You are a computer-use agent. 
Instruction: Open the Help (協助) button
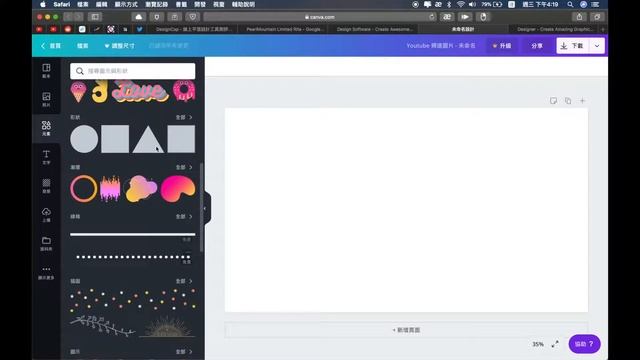coord(584,344)
